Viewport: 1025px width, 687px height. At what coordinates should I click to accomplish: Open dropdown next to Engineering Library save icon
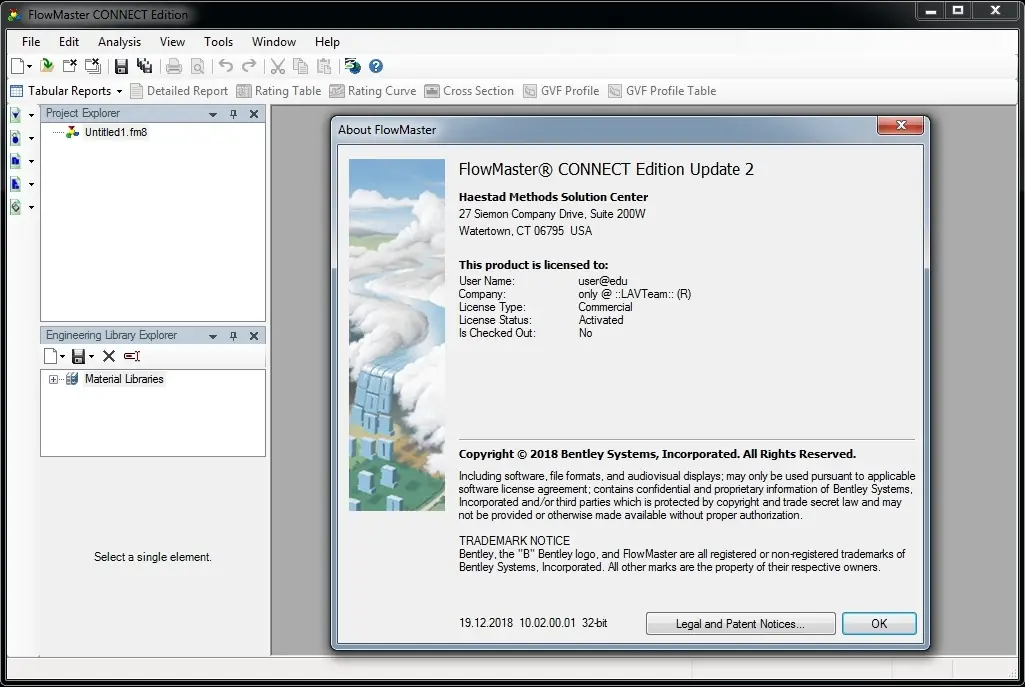91,357
